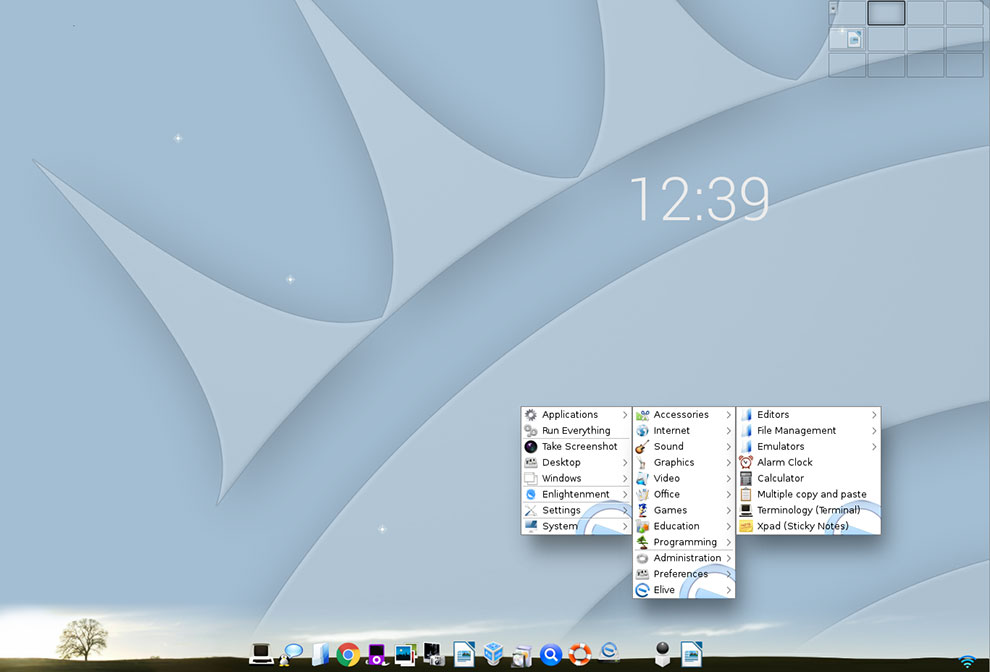The image size is (990, 672).
Task: Open the Preferences category
Action: pyautogui.click(x=684, y=574)
